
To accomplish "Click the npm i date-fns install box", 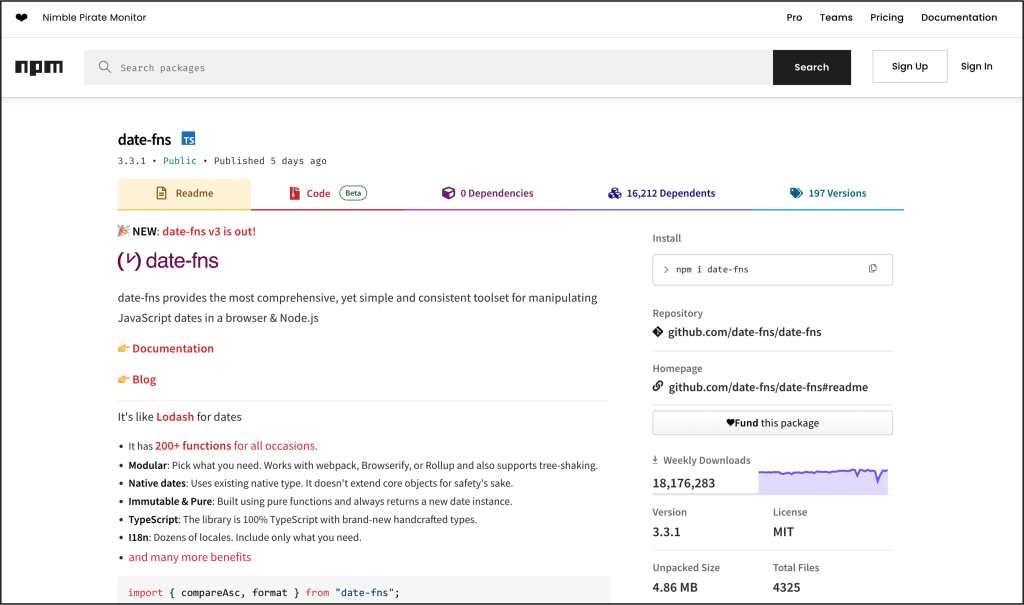I will [x=773, y=269].
